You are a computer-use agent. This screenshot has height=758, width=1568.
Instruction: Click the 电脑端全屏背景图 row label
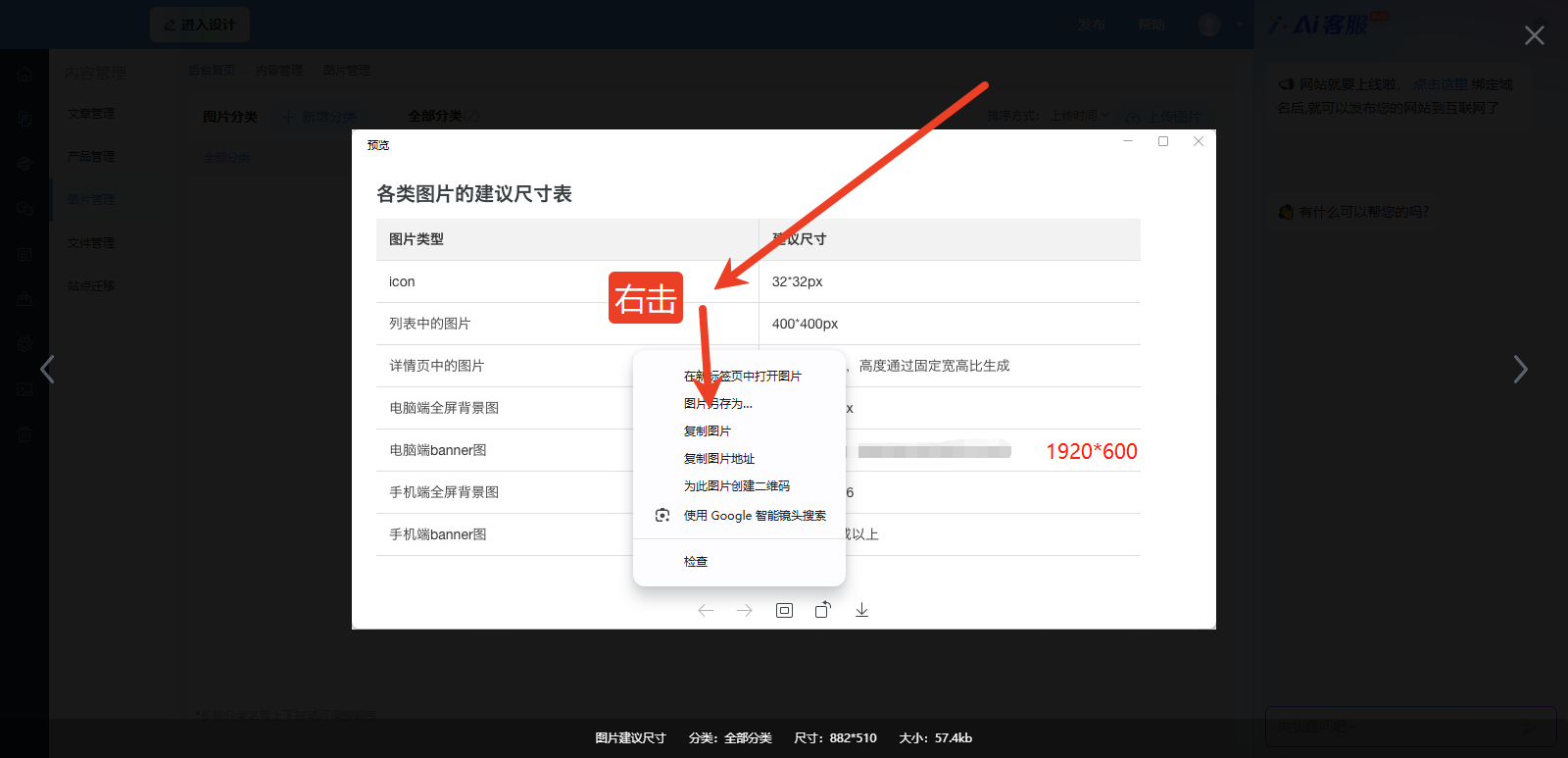pyautogui.click(x=444, y=408)
